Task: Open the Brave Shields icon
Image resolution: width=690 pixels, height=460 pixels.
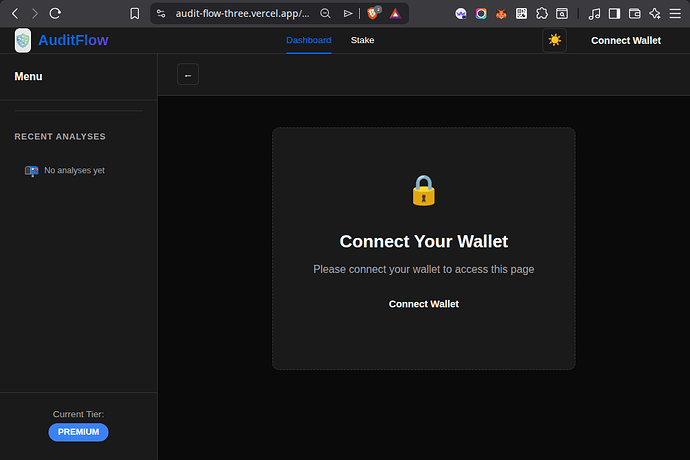Action: pos(374,14)
